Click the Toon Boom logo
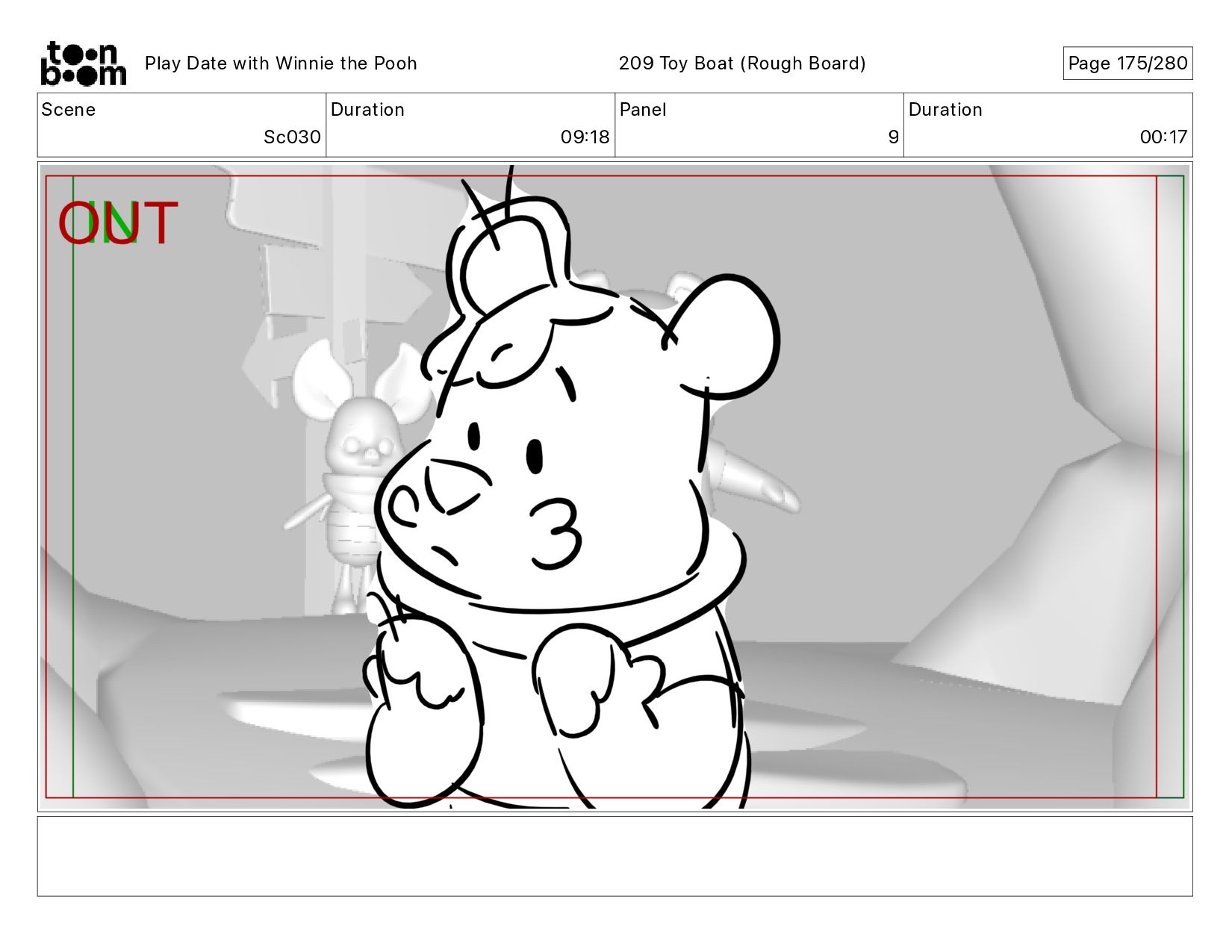The image size is (1232, 952). click(83, 63)
